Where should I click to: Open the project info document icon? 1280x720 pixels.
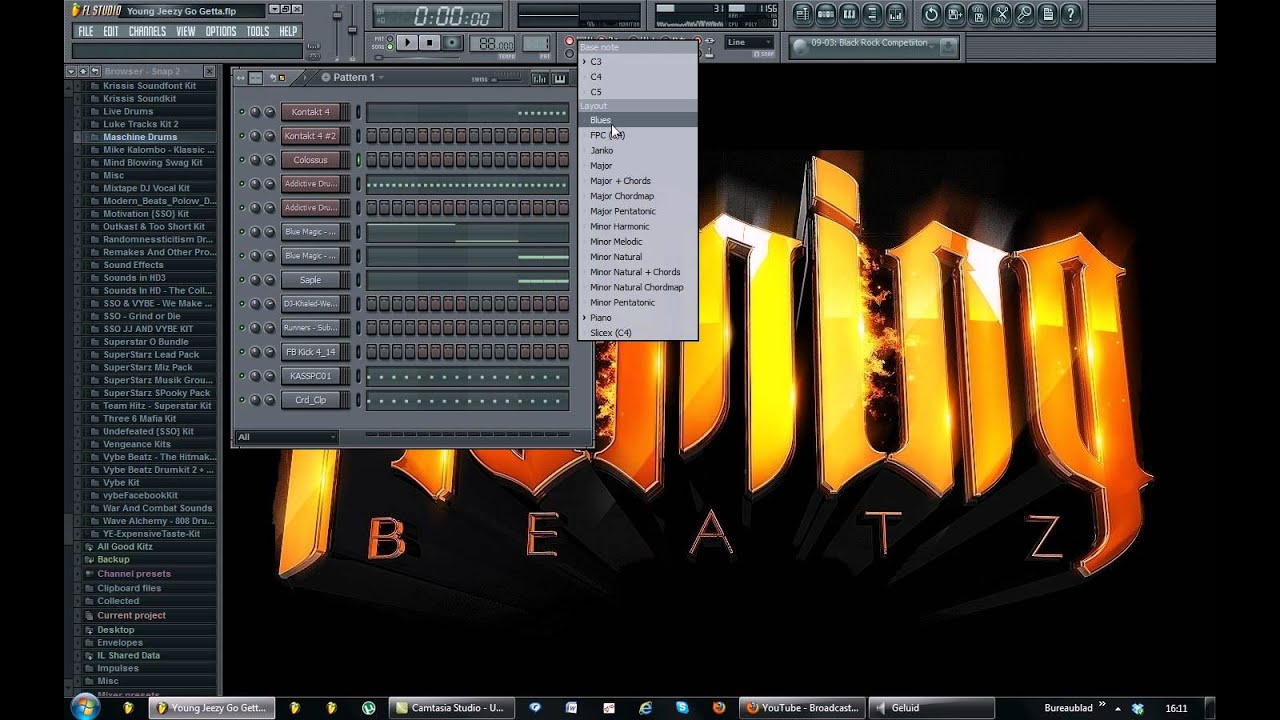1047,14
